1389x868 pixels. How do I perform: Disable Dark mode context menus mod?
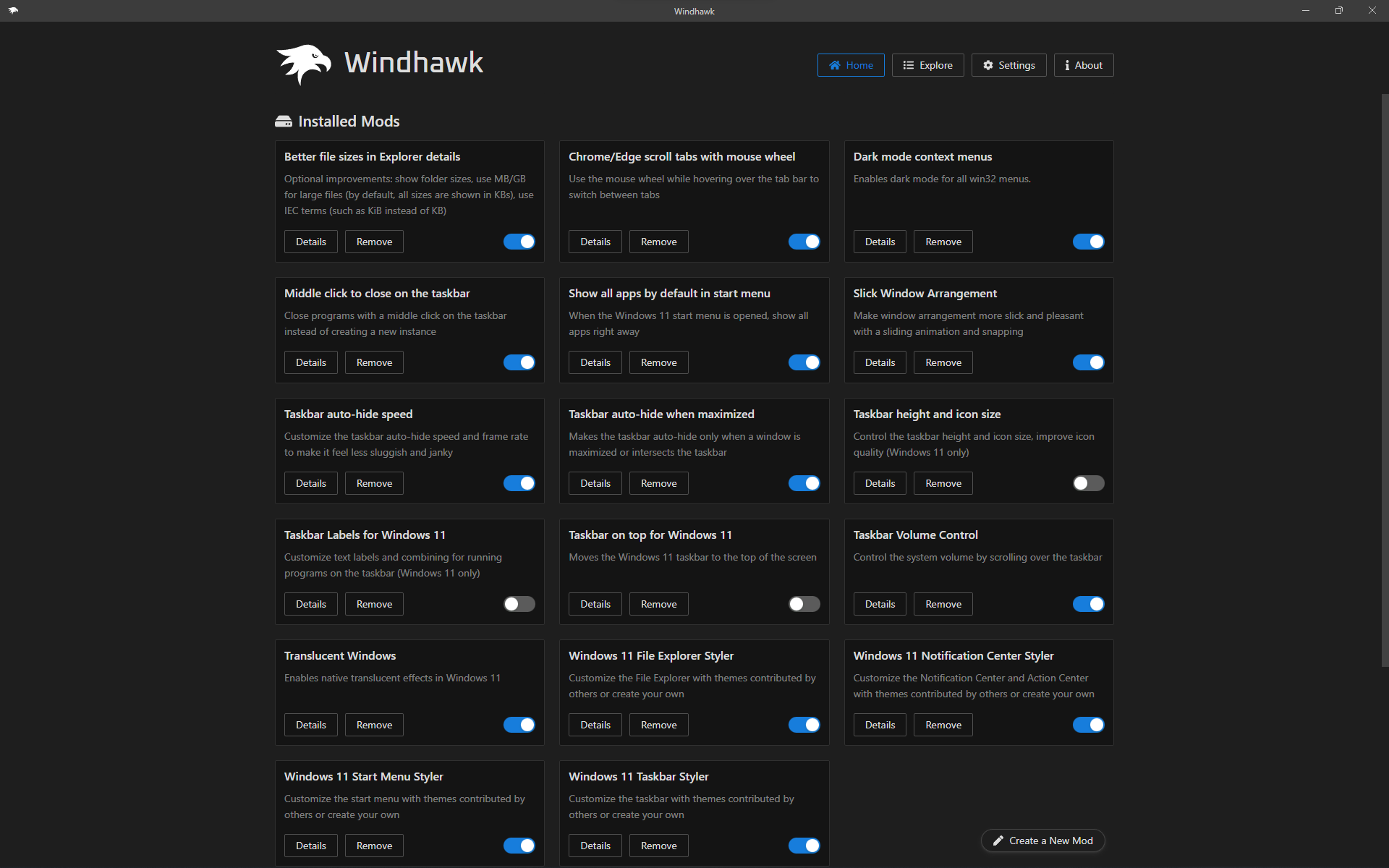point(1088,242)
